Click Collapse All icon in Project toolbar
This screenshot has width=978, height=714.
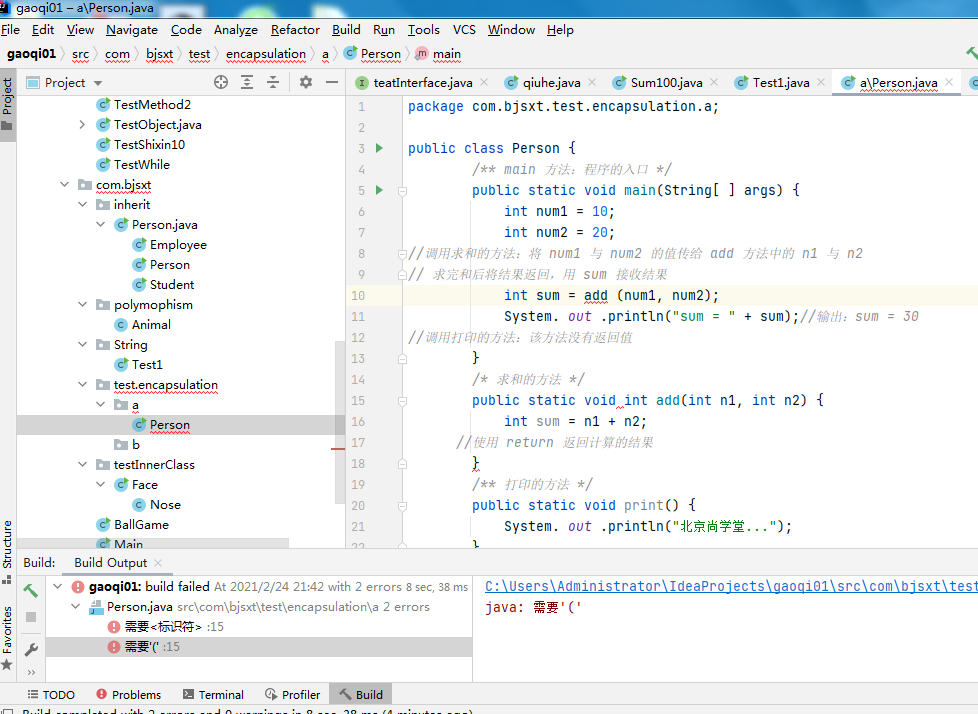(273, 82)
